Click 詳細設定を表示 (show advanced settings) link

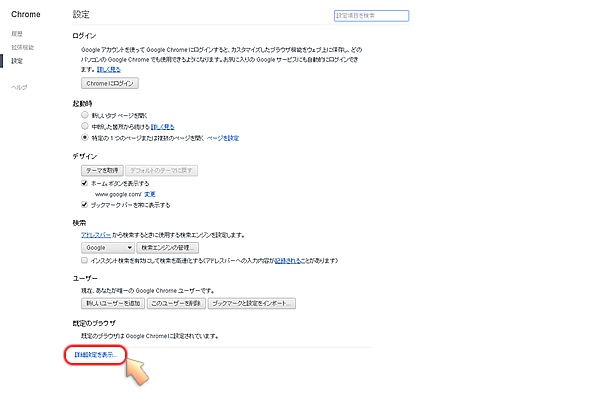click(x=95, y=355)
